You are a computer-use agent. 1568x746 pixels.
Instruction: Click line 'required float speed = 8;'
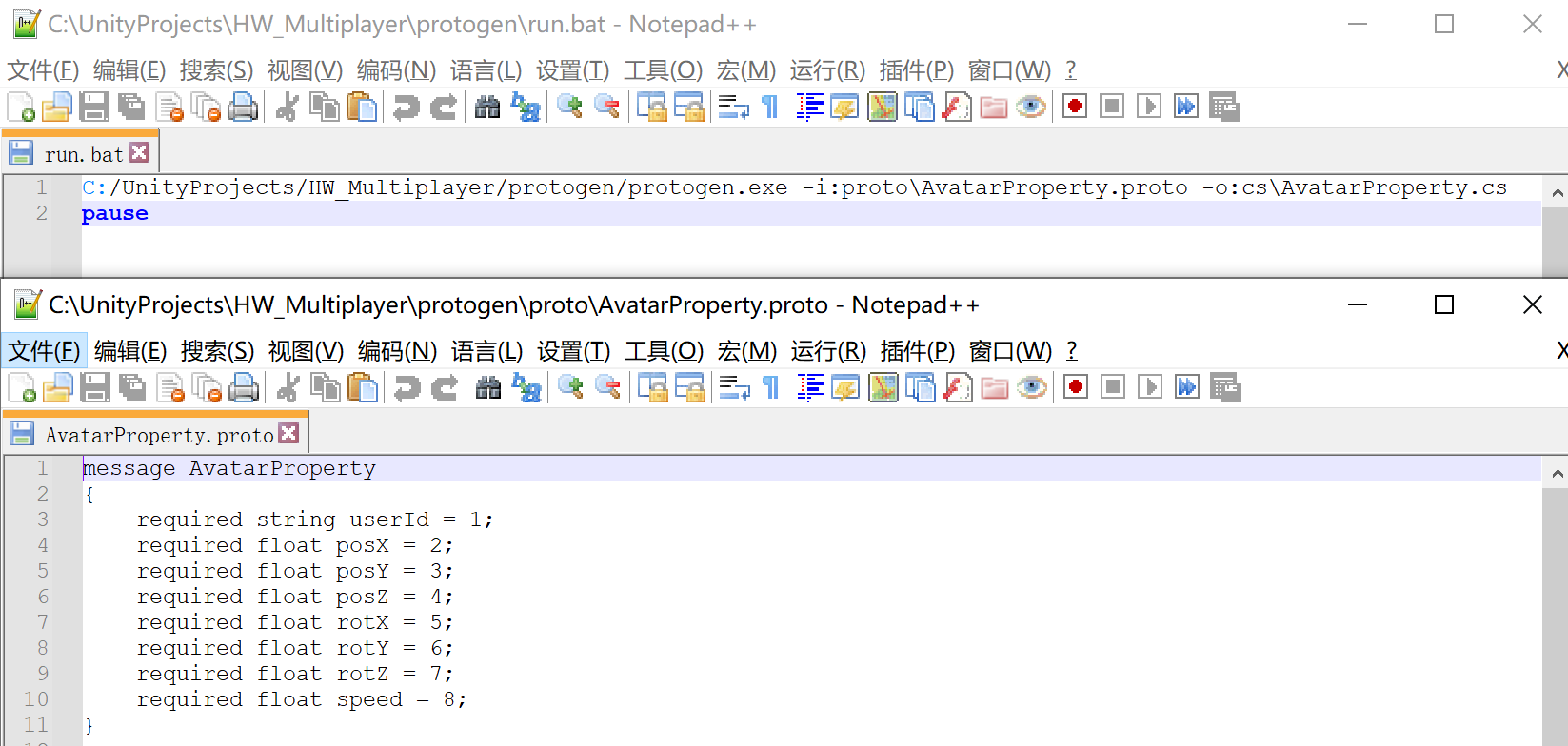click(302, 699)
